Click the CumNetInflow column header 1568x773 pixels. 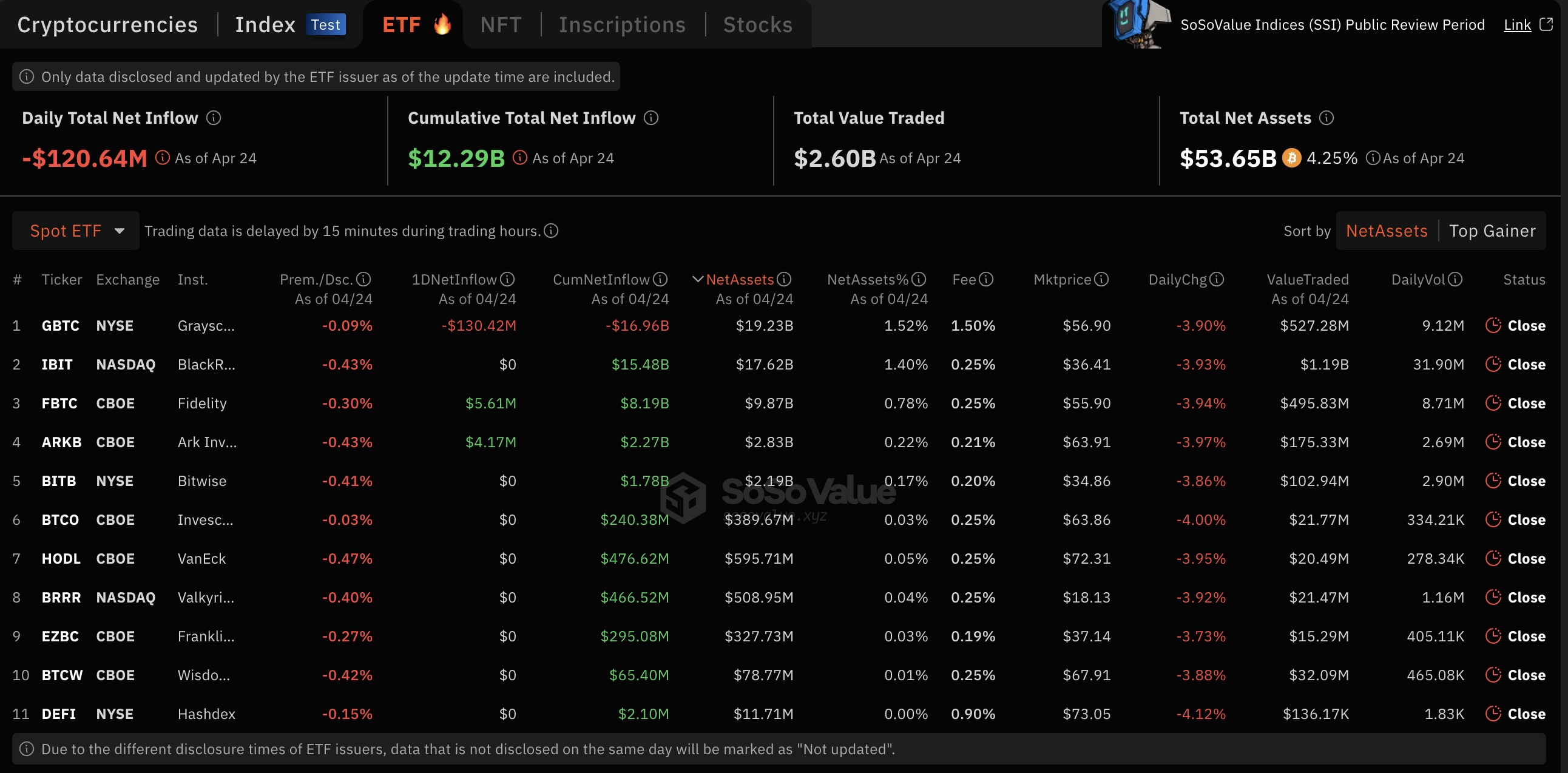click(601, 279)
